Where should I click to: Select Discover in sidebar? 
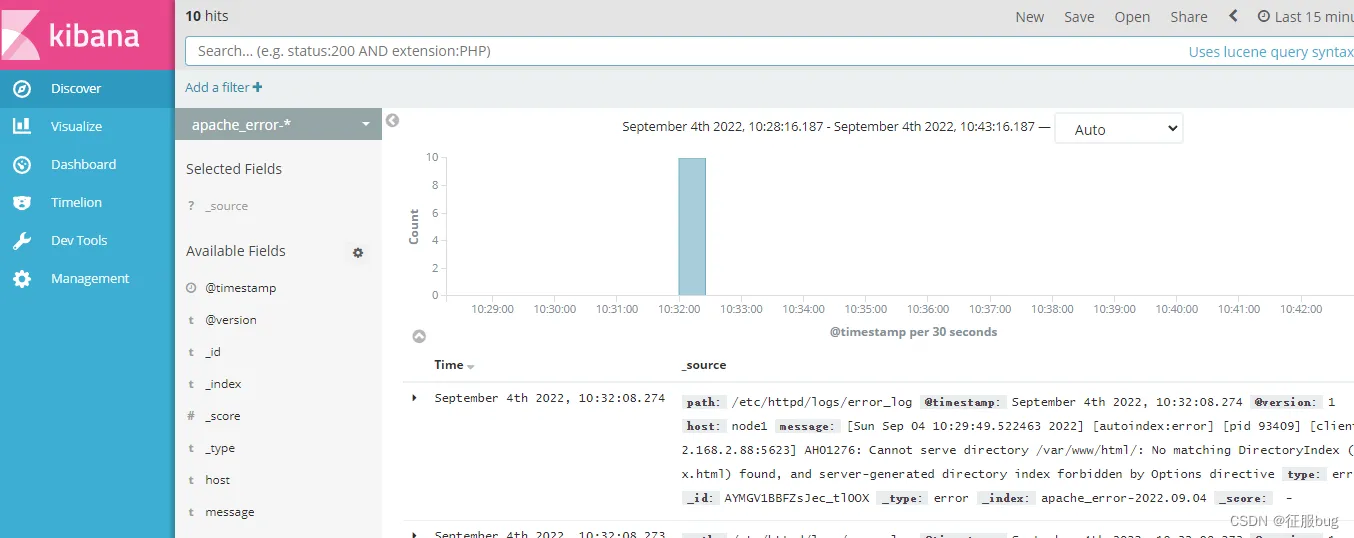[76, 88]
